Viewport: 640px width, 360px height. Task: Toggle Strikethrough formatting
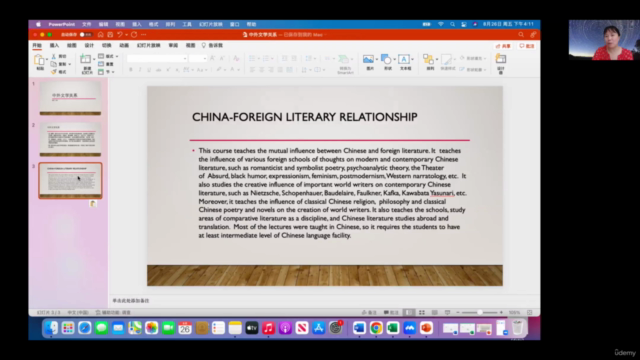point(159,70)
